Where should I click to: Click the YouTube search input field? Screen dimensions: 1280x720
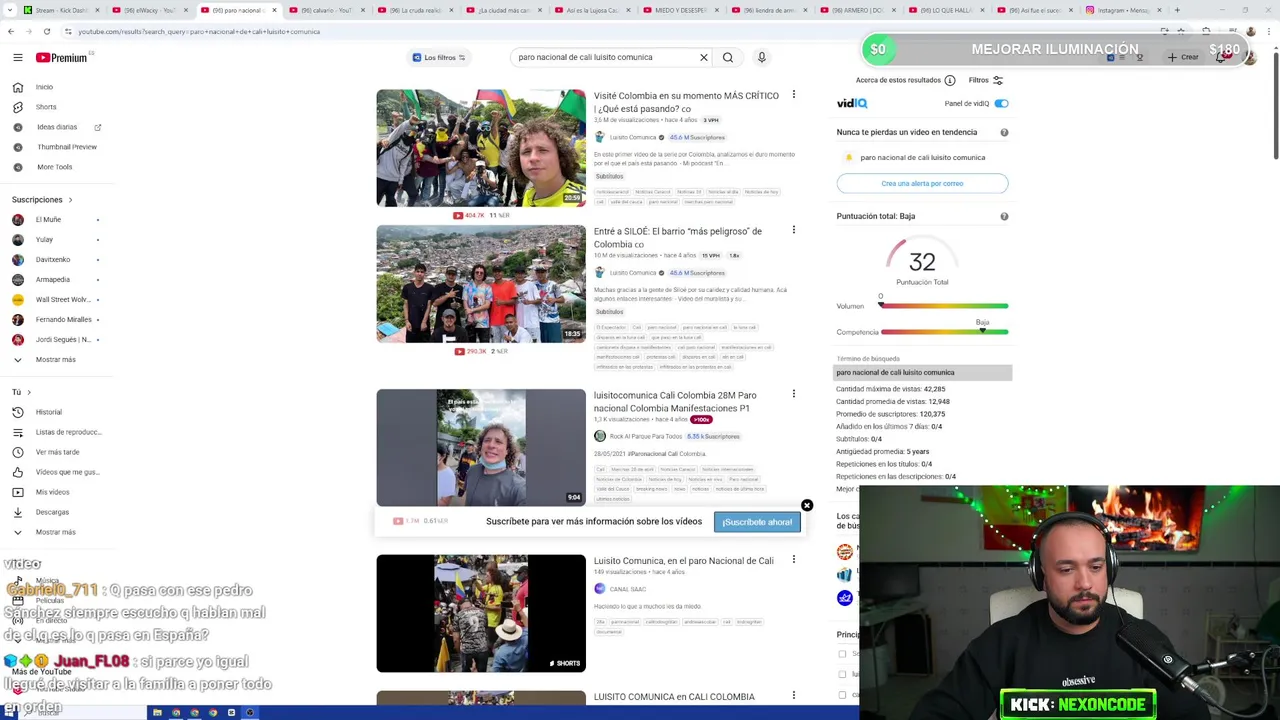point(605,57)
